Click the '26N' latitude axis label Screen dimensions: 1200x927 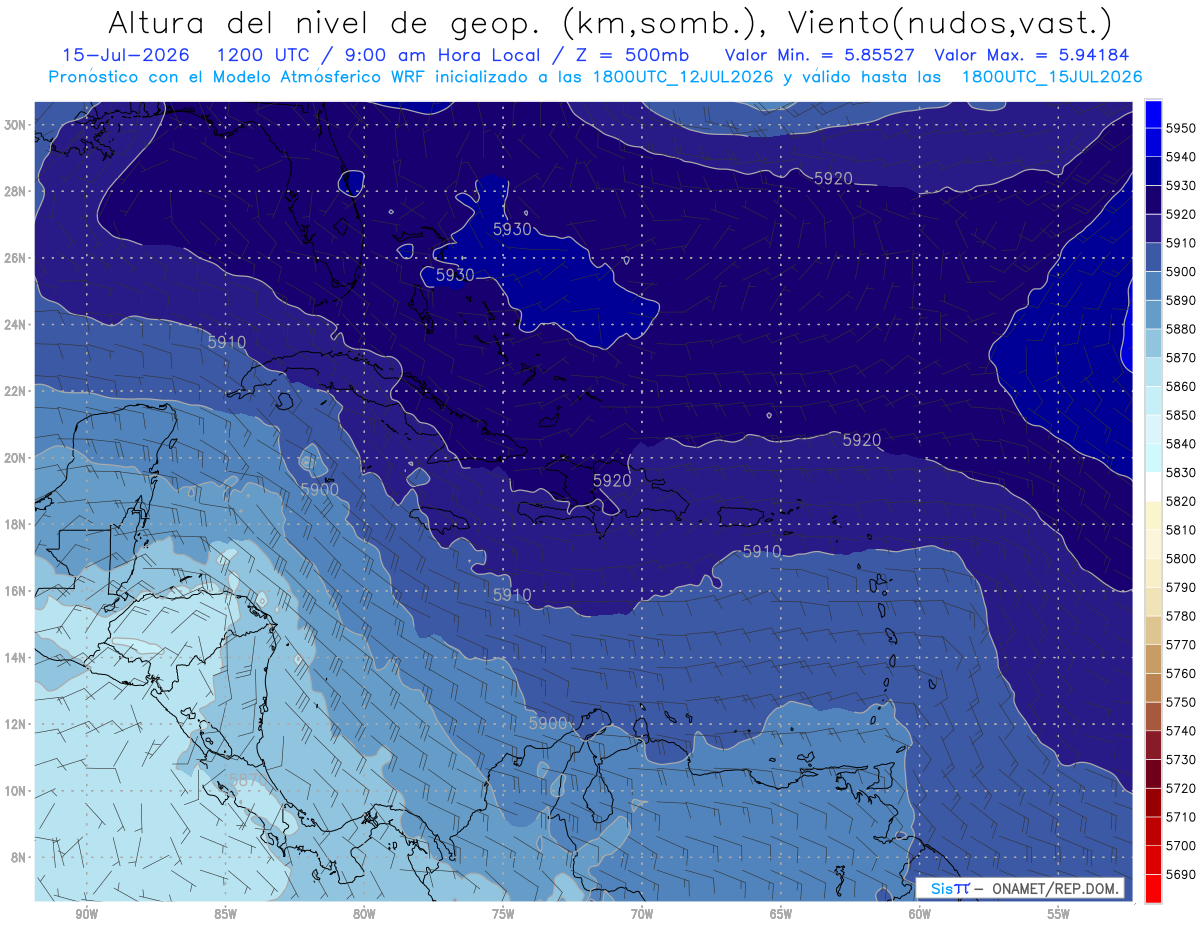[16, 258]
